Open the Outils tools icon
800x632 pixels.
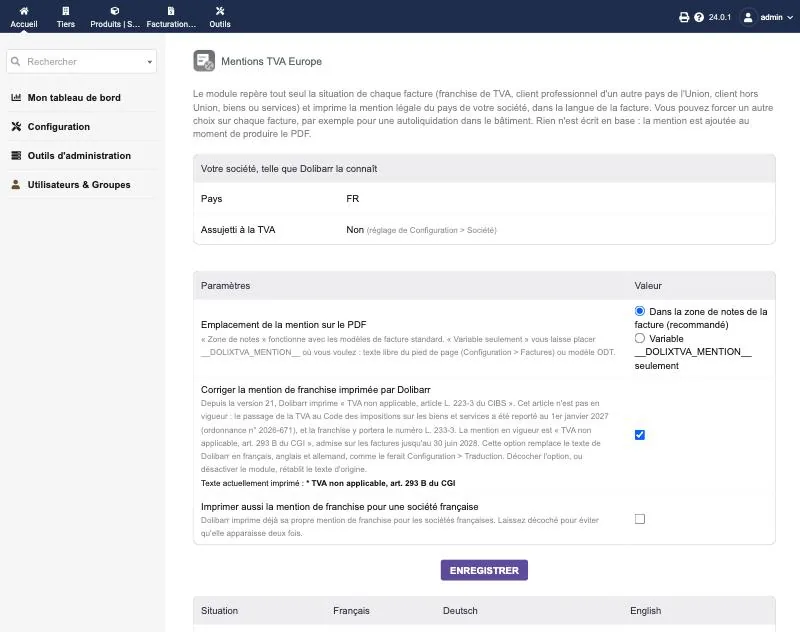[x=220, y=11]
